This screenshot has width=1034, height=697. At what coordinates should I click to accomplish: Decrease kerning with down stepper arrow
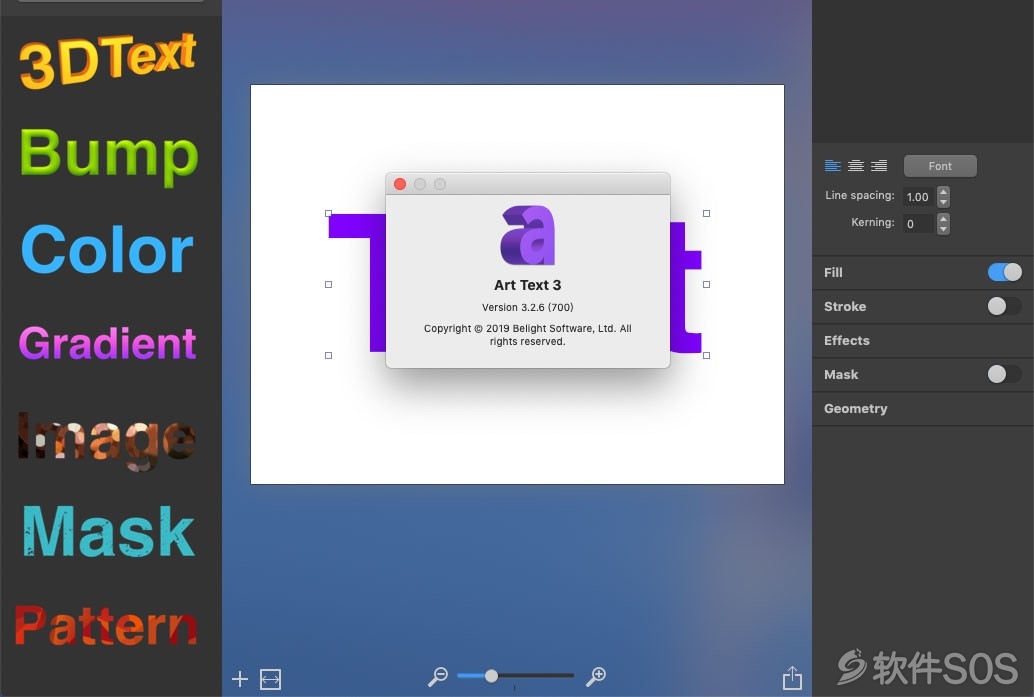click(944, 229)
